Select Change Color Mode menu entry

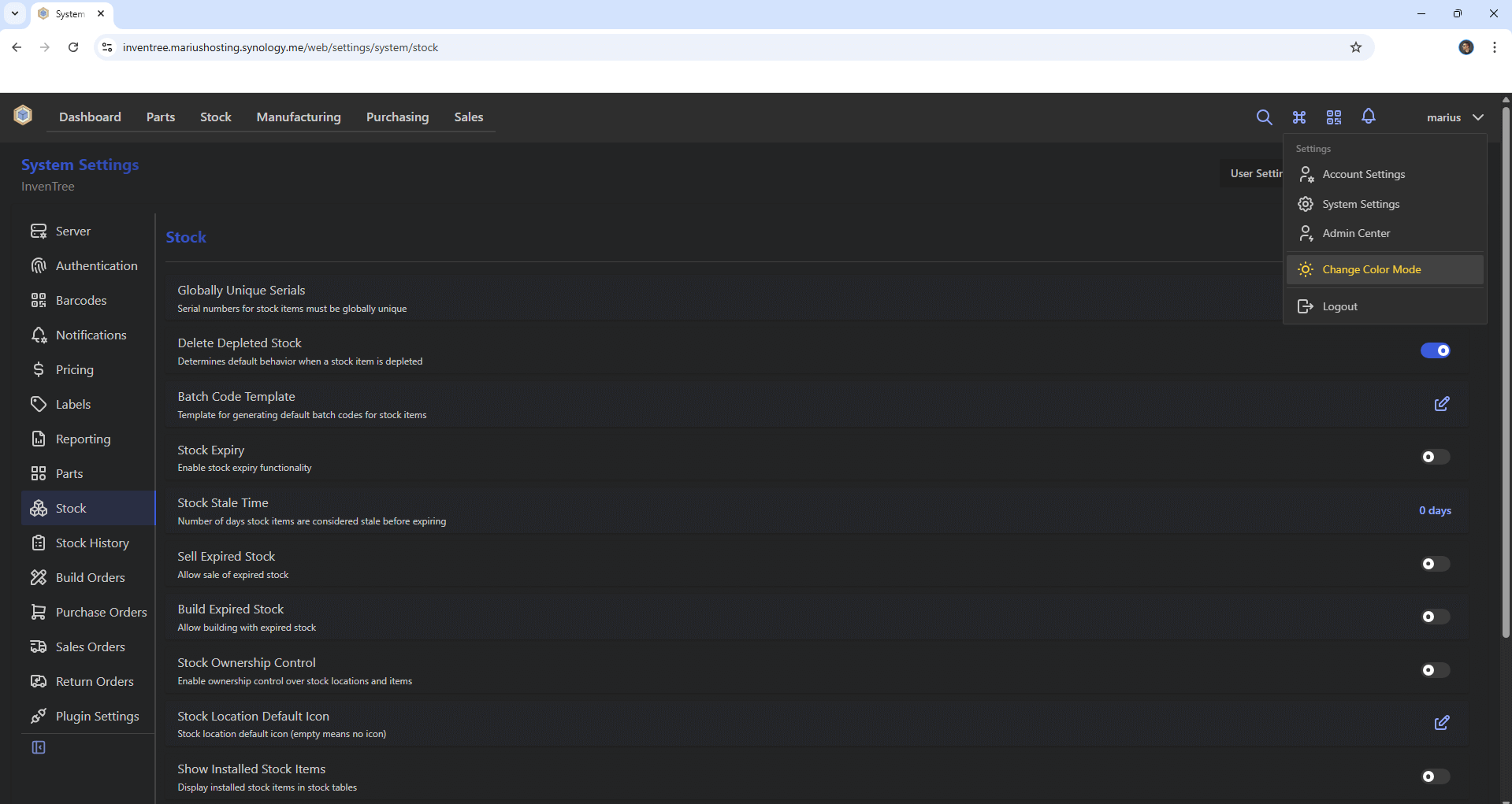pos(1371,269)
